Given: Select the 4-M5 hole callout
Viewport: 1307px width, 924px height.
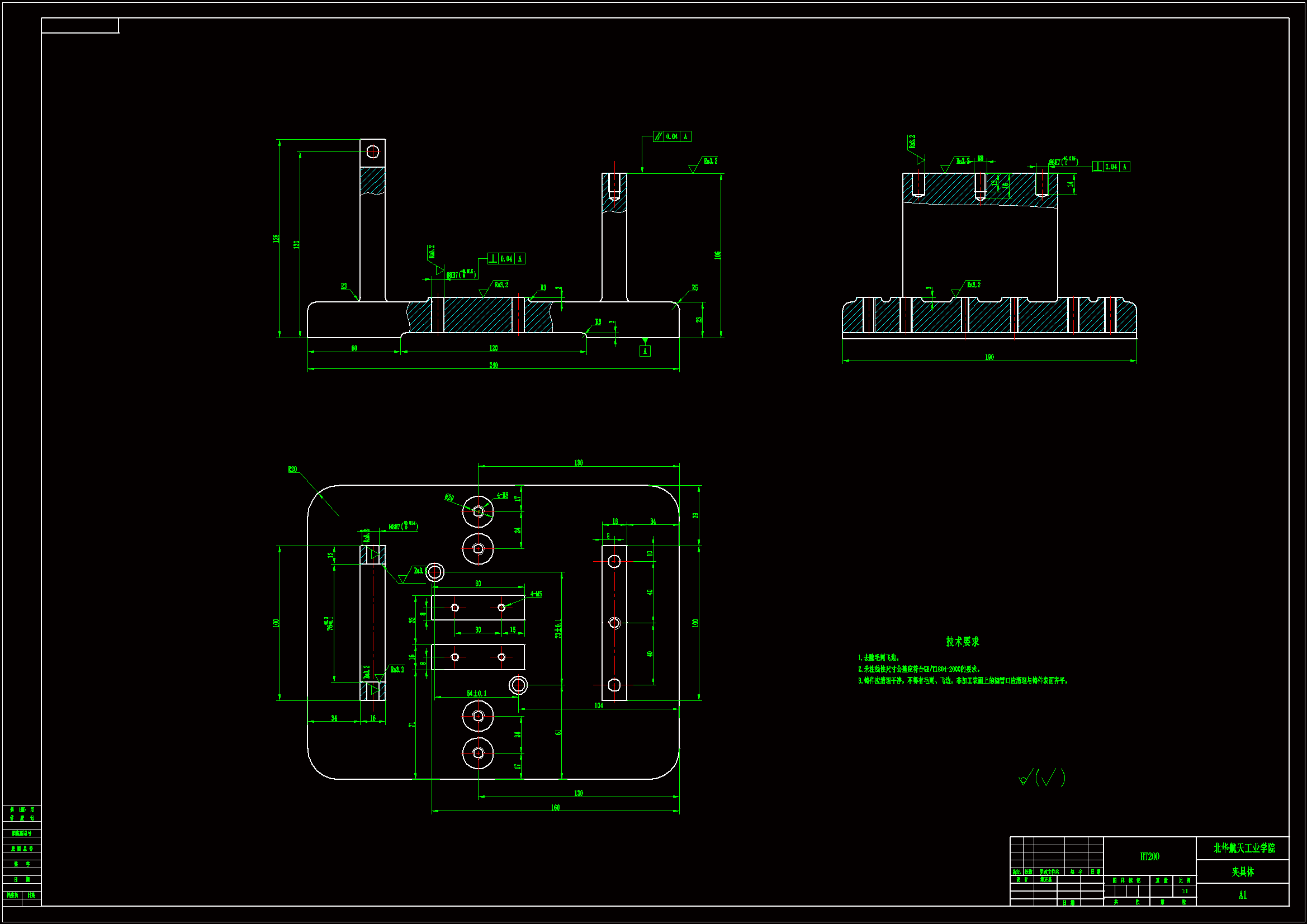Looking at the screenshot, I should click(536, 594).
